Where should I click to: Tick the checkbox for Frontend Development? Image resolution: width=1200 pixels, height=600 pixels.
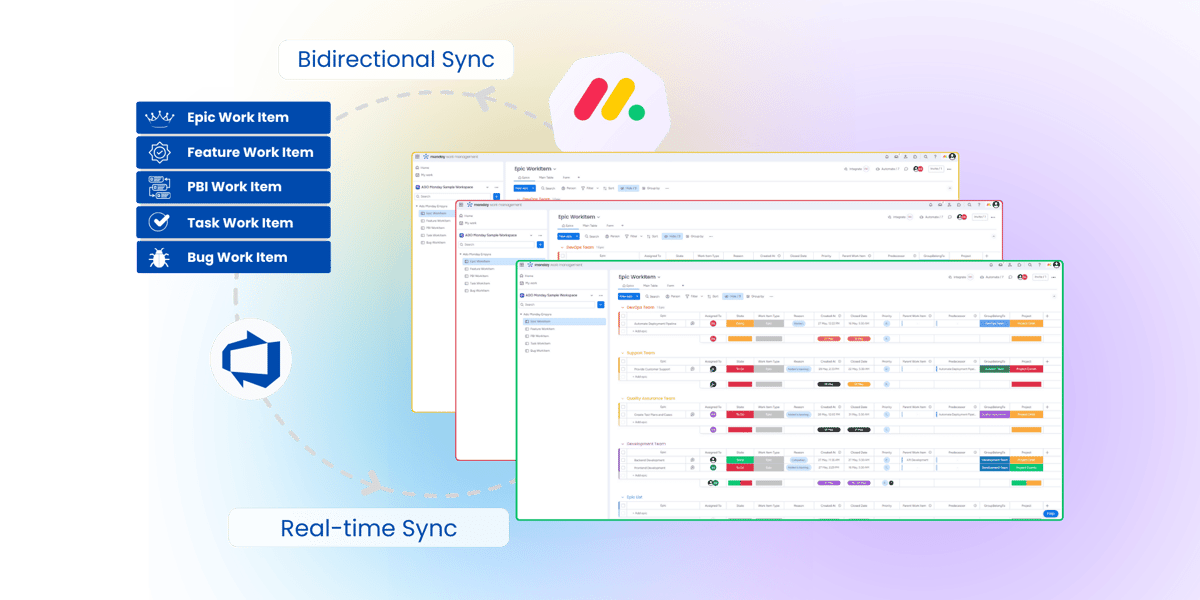623,467
